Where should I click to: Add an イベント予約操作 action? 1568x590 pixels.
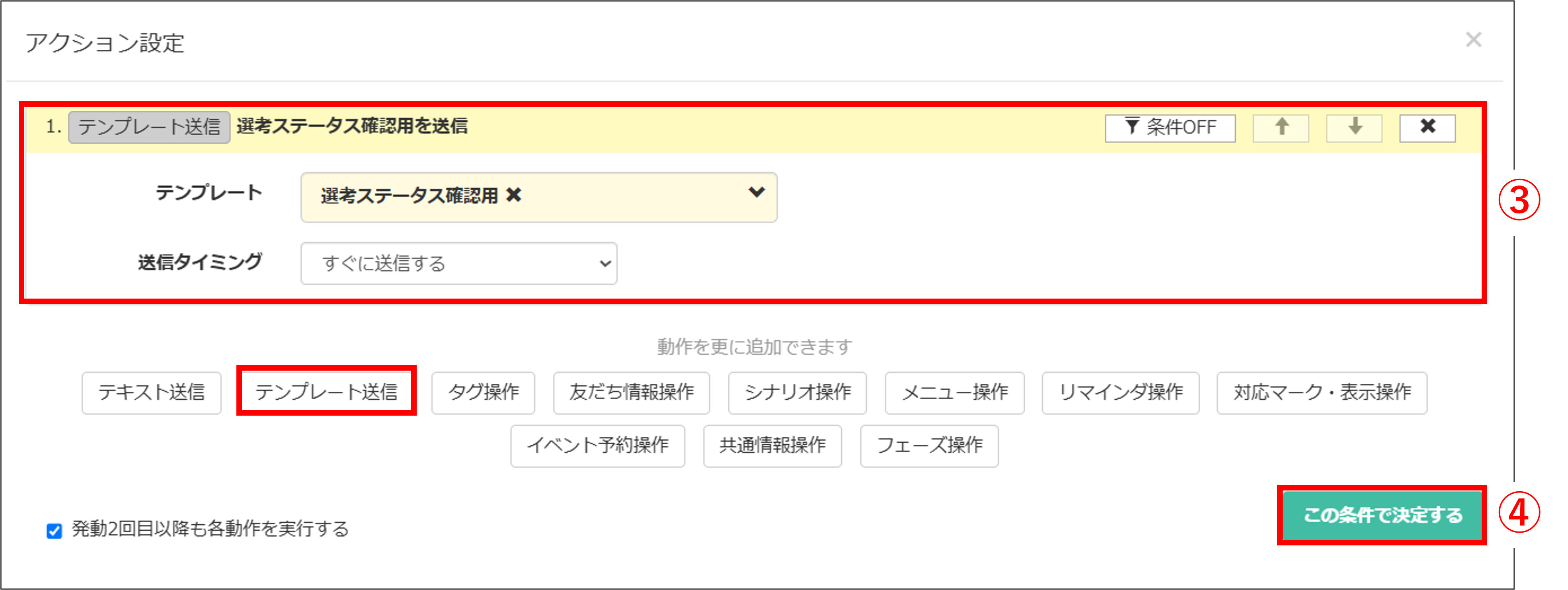[598, 446]
